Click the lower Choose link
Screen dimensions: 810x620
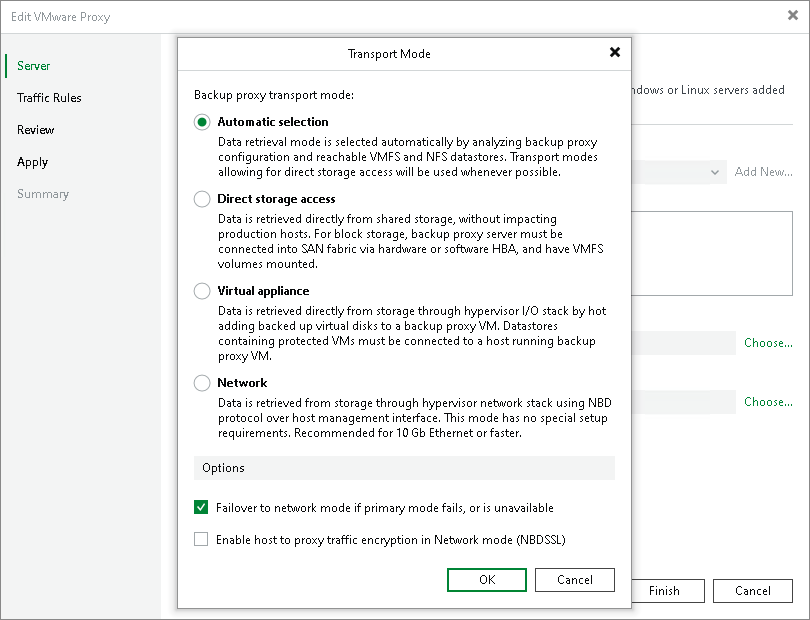point(768,402)
